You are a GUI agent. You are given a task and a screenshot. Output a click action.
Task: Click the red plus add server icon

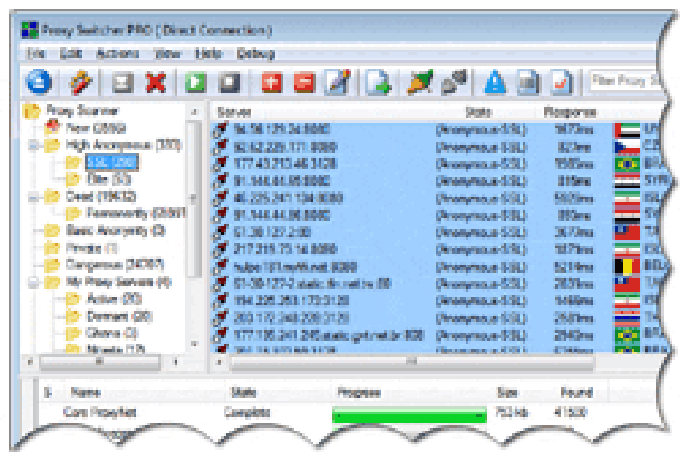click(268, 82)
